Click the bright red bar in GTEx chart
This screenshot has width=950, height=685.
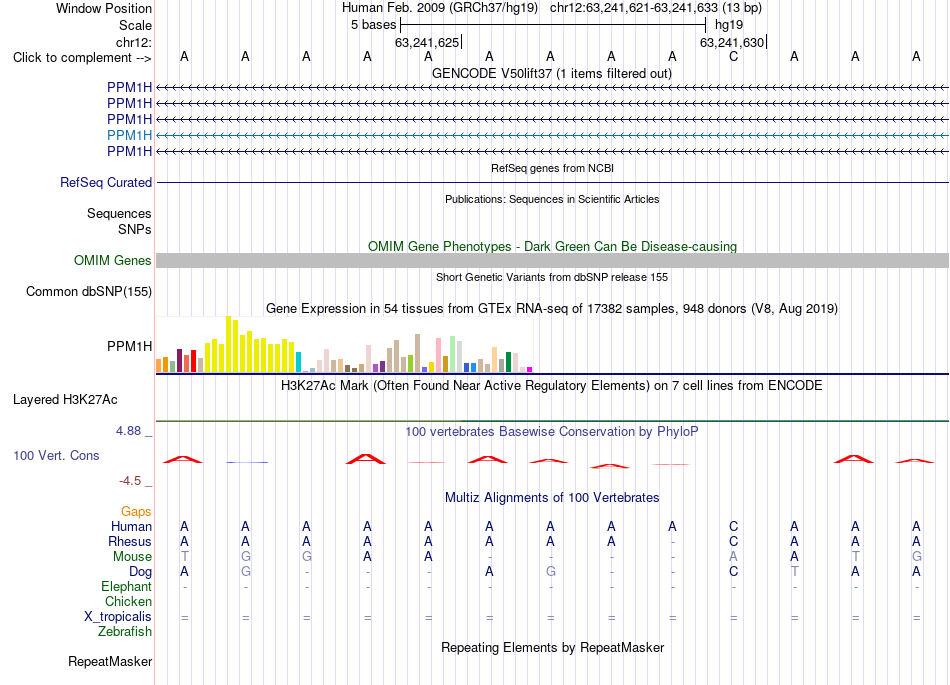coord(193,361)
